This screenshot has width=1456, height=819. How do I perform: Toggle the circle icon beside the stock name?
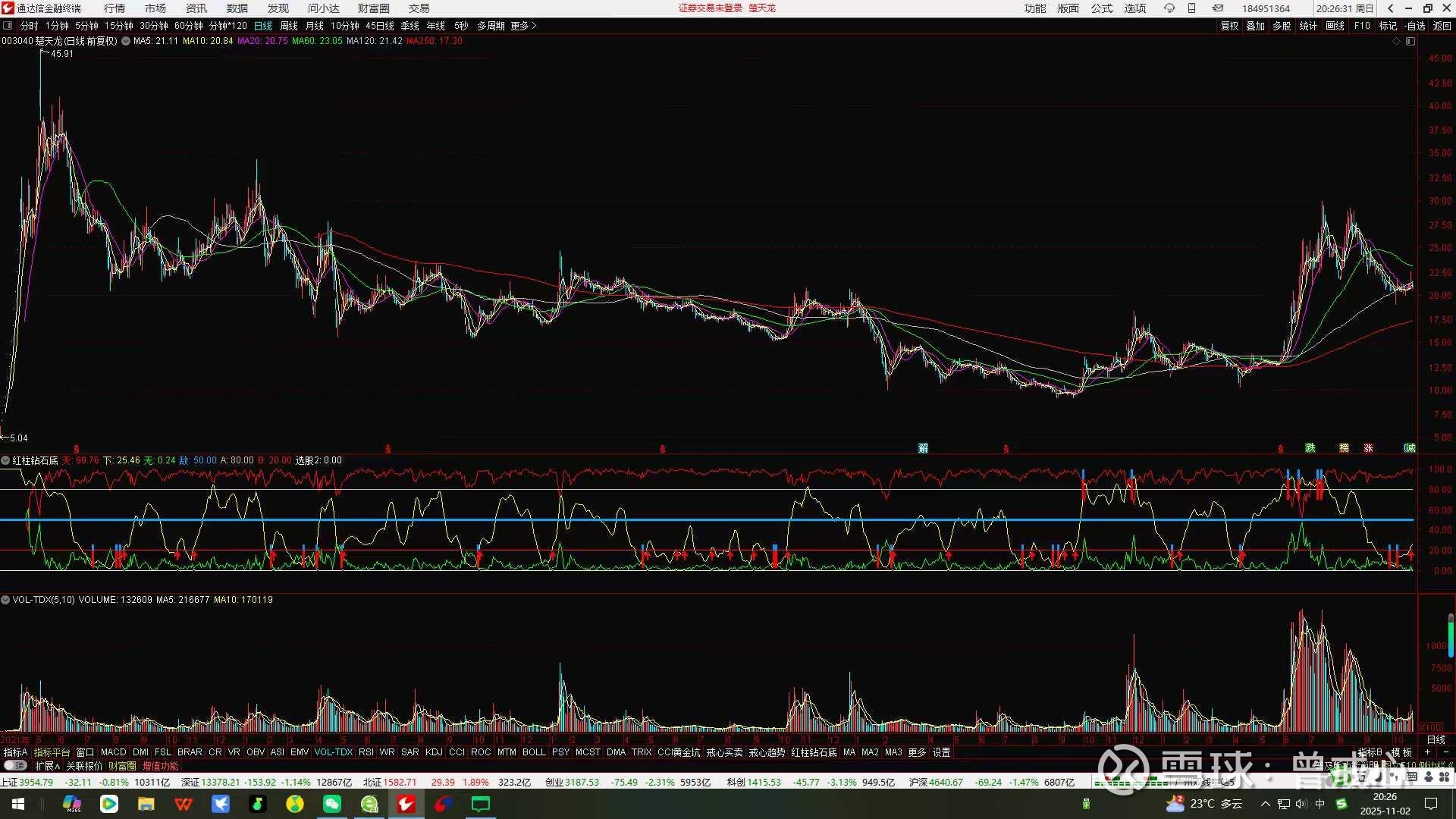click(x=126, y=41)
